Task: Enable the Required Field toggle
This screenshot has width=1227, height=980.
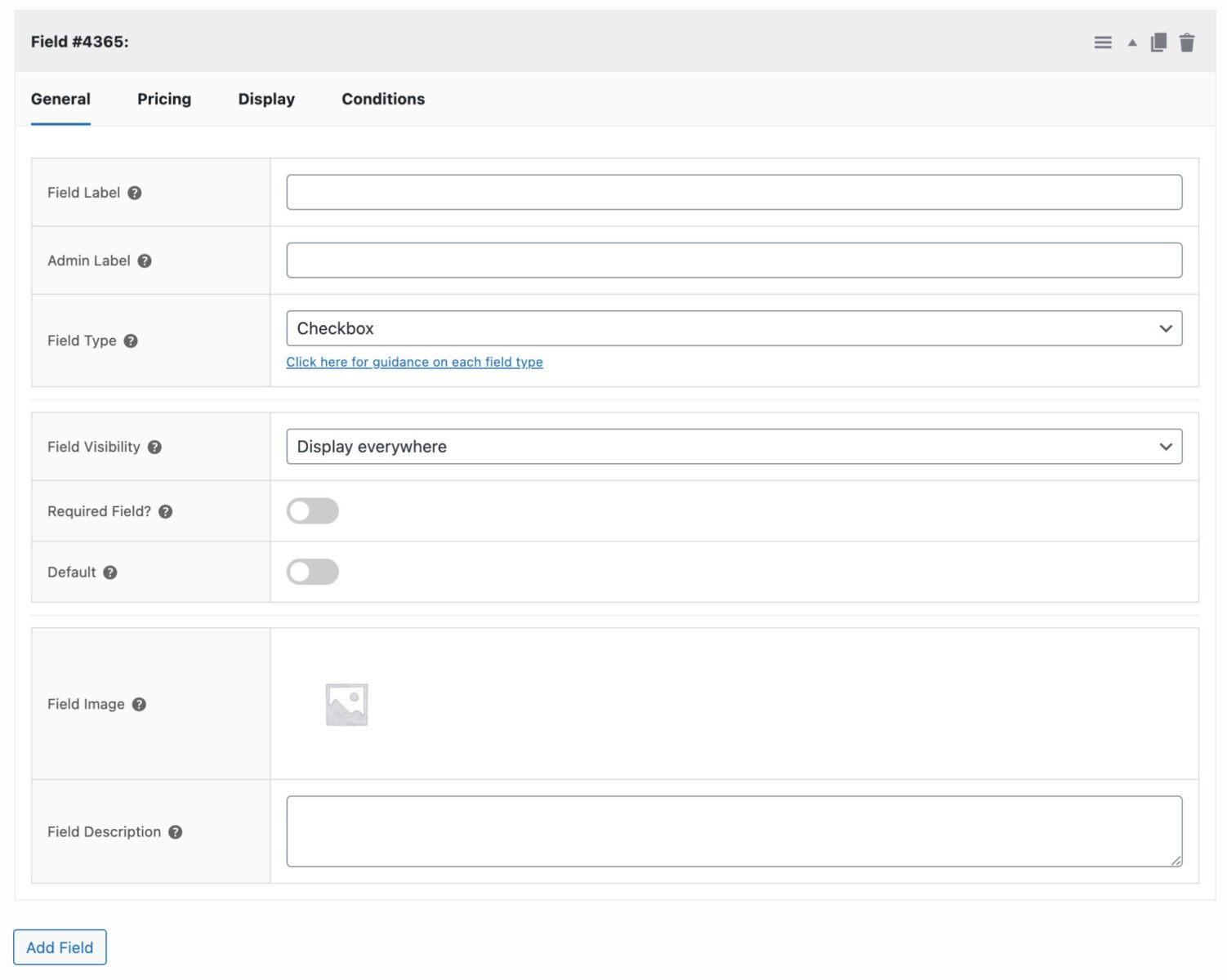Action: coord(312,510)
